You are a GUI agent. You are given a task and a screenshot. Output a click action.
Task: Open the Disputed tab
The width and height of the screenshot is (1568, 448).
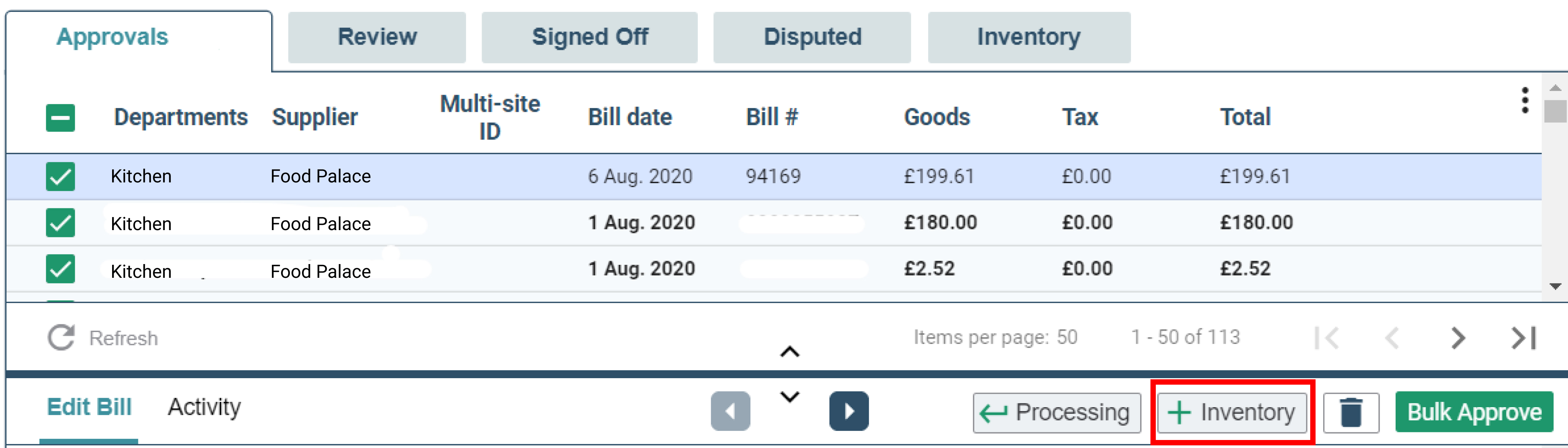(812, 37)
